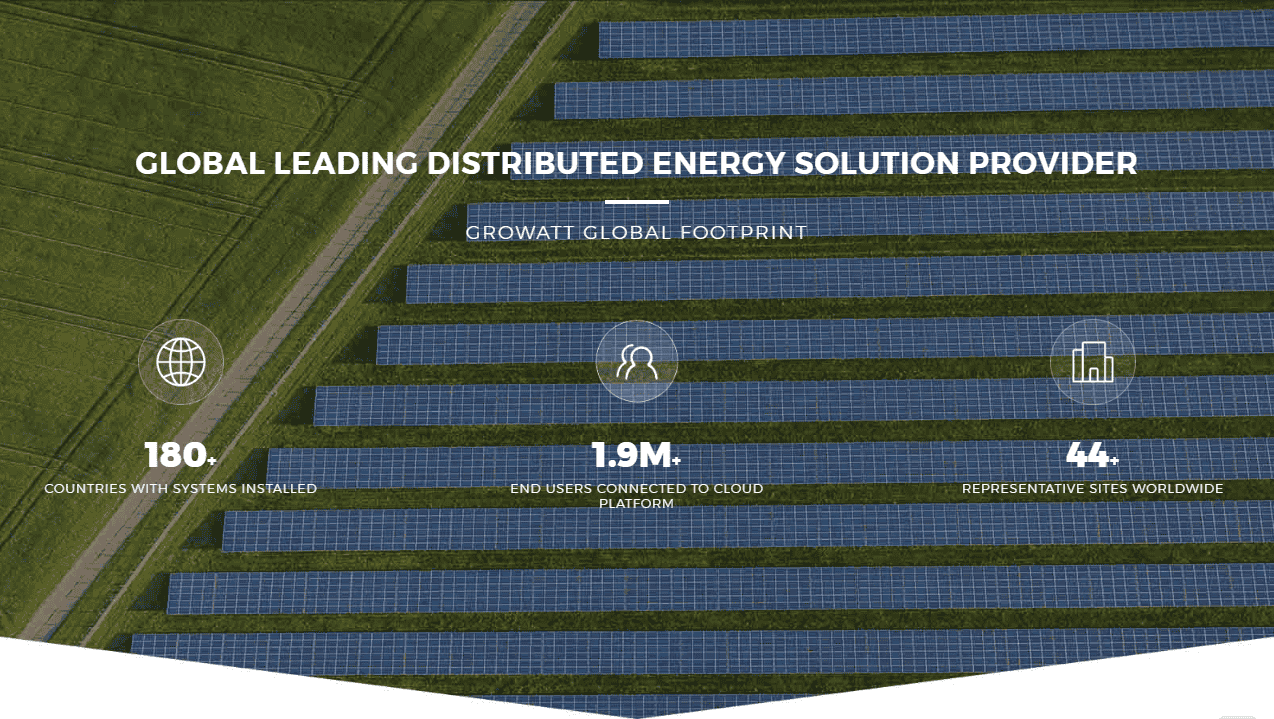
Task: Click the small plus sign after 44
Action: click(x=1114, y=460)
